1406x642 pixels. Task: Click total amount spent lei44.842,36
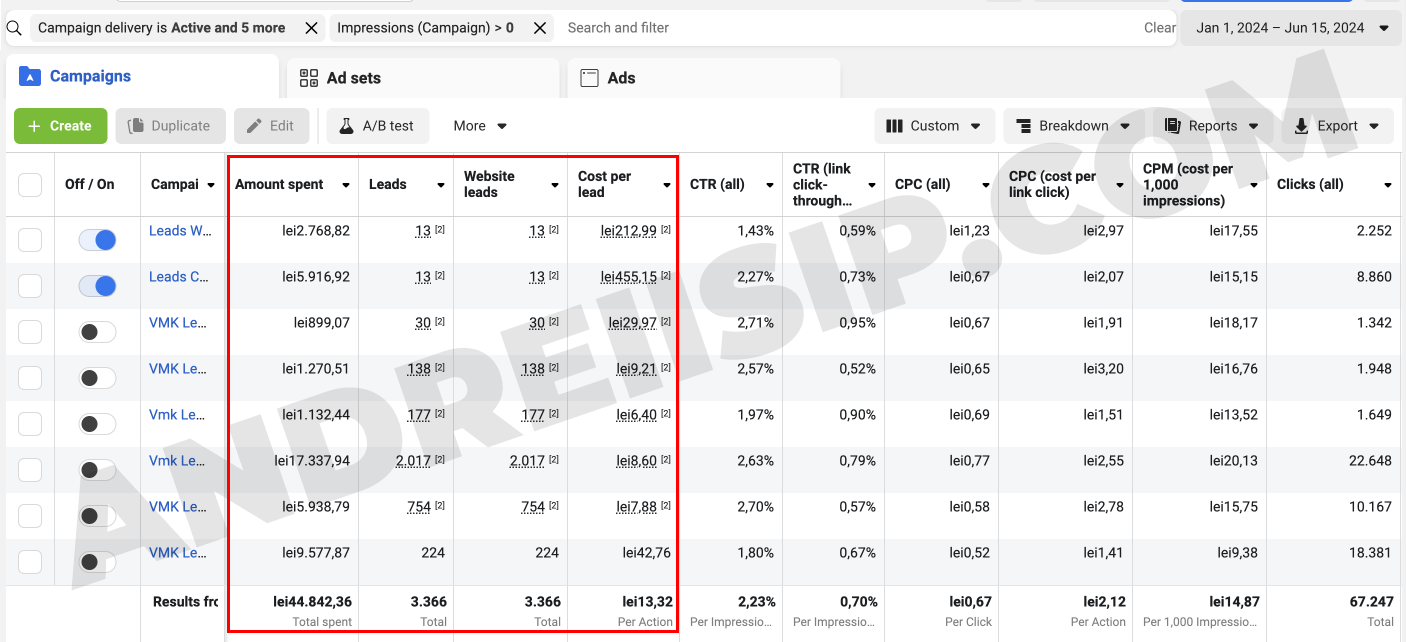311,602
